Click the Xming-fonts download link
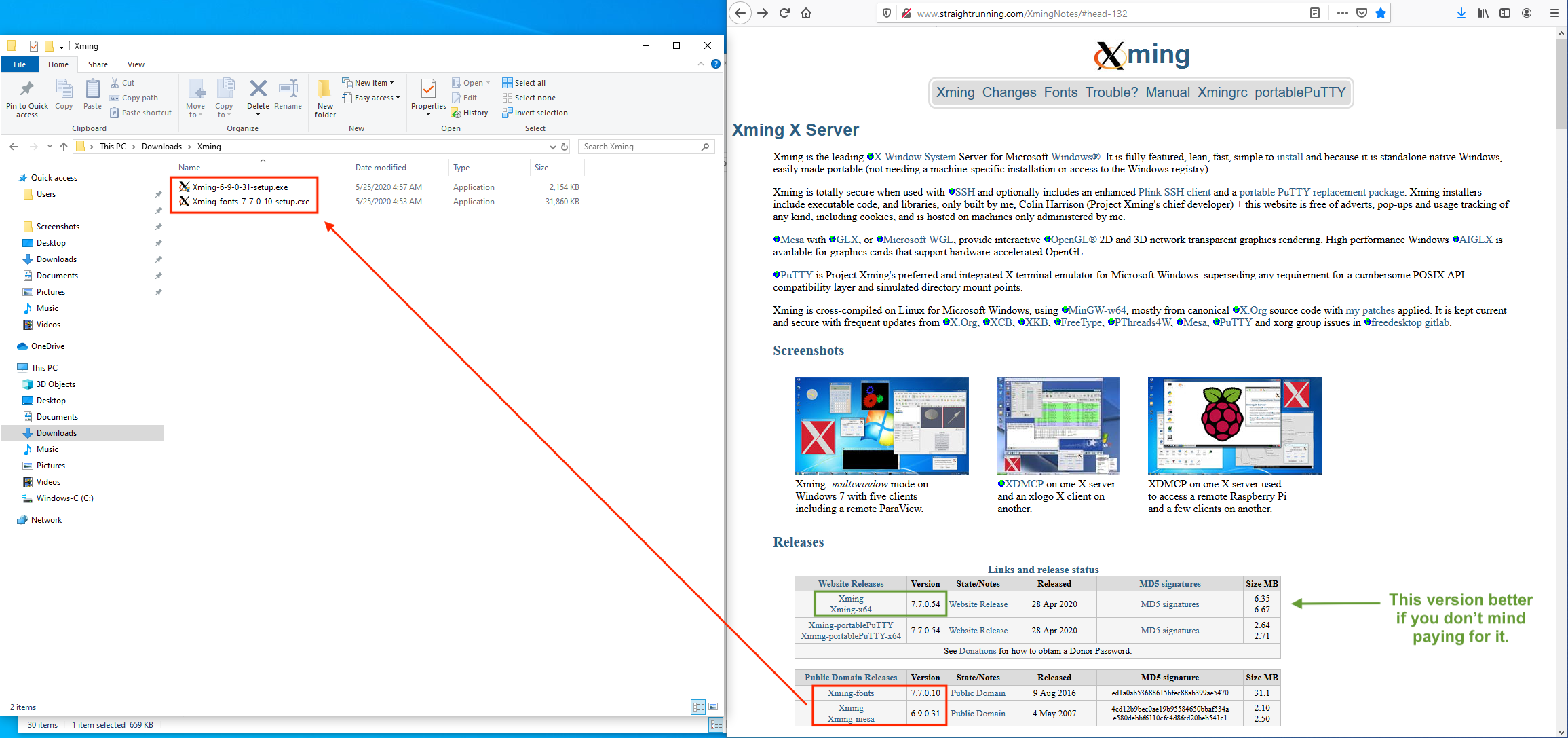The height and width of the screenshot is (738, 1568). coord(850,693)
